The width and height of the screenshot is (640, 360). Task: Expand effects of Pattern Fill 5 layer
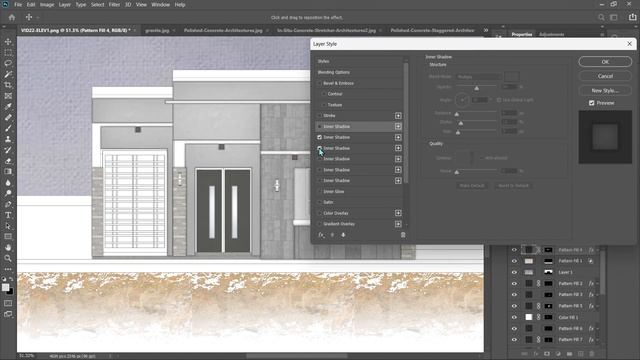pos(598,306)
